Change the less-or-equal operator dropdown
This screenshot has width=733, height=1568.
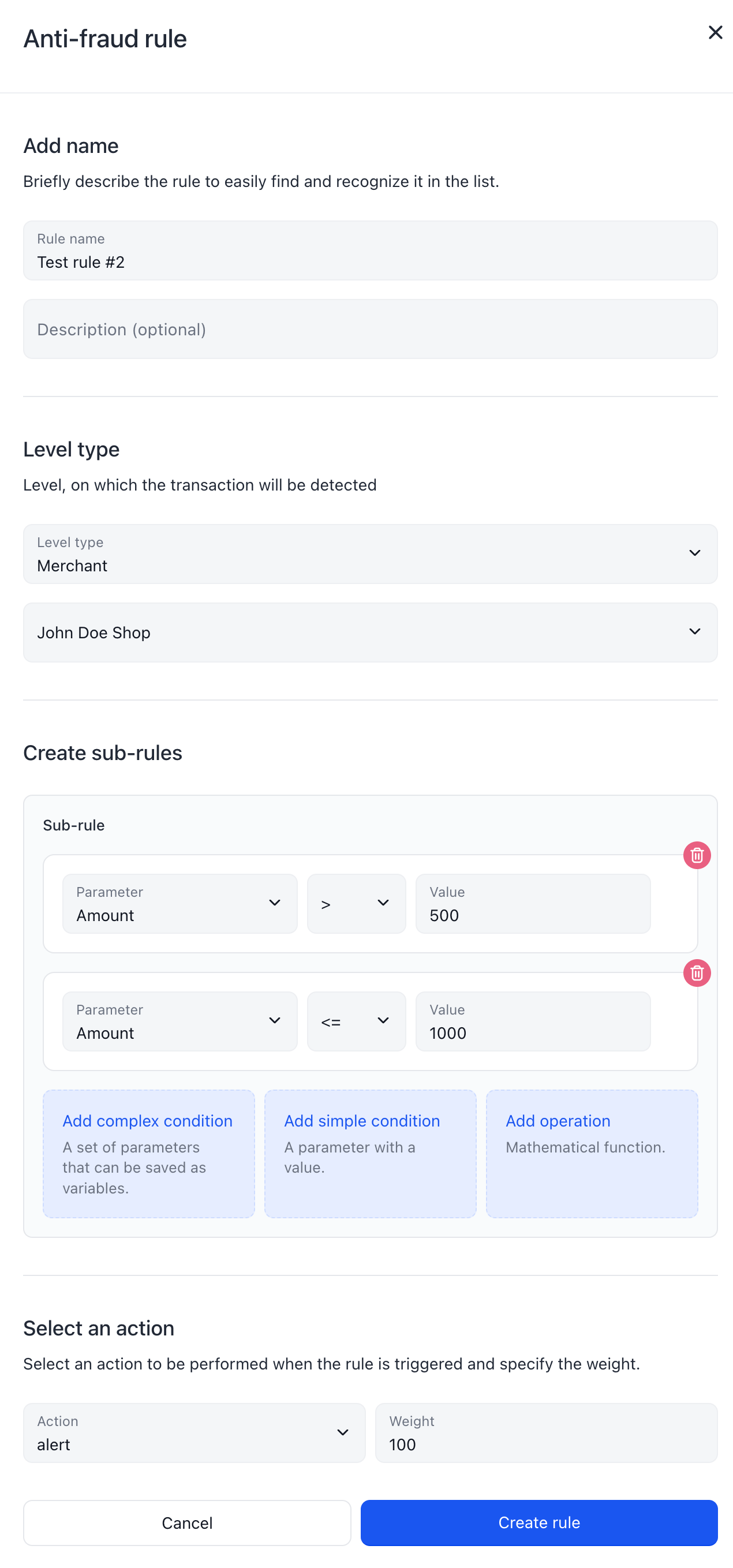click(356, 1021)
